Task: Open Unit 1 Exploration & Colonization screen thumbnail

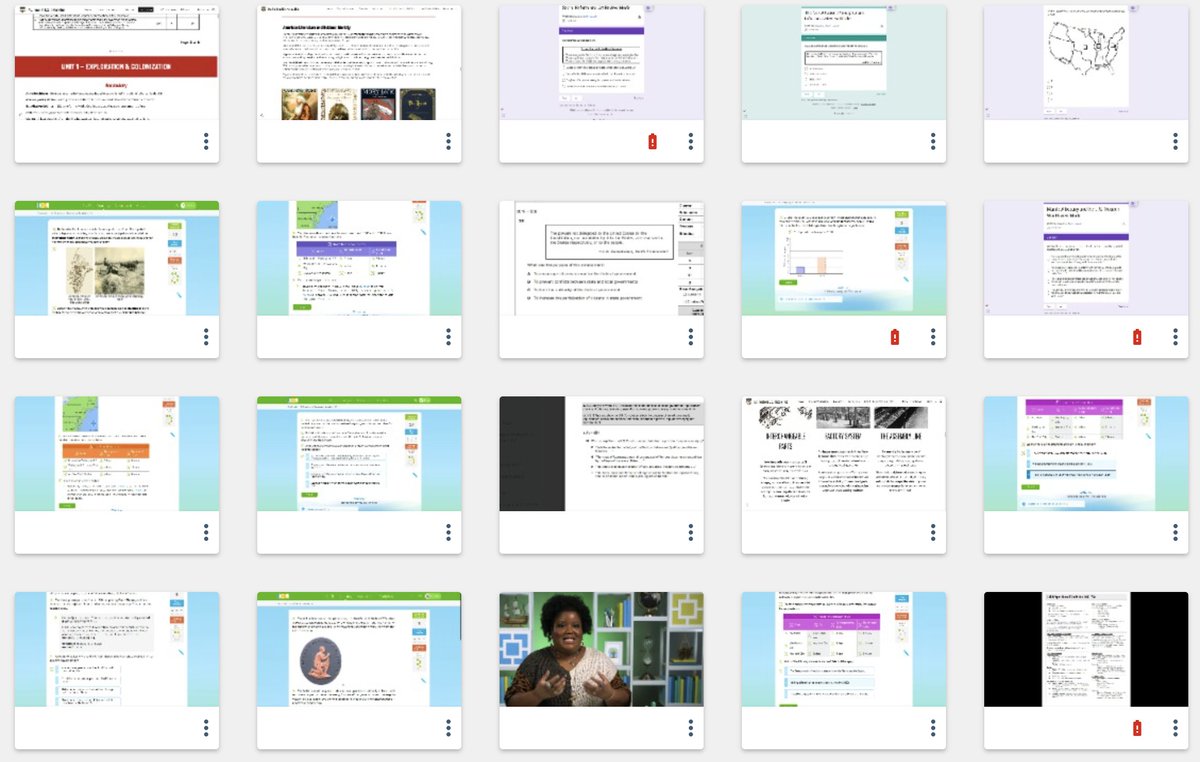Action: (116, 62)
